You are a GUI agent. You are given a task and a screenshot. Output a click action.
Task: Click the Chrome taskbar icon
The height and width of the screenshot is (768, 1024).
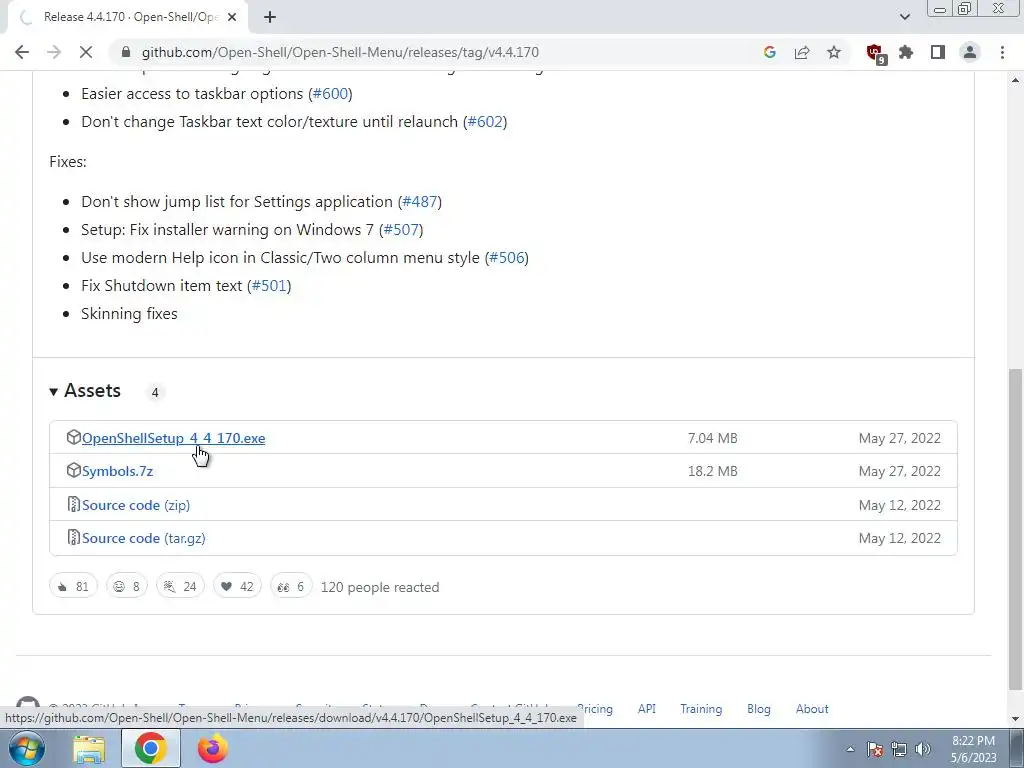151,748
